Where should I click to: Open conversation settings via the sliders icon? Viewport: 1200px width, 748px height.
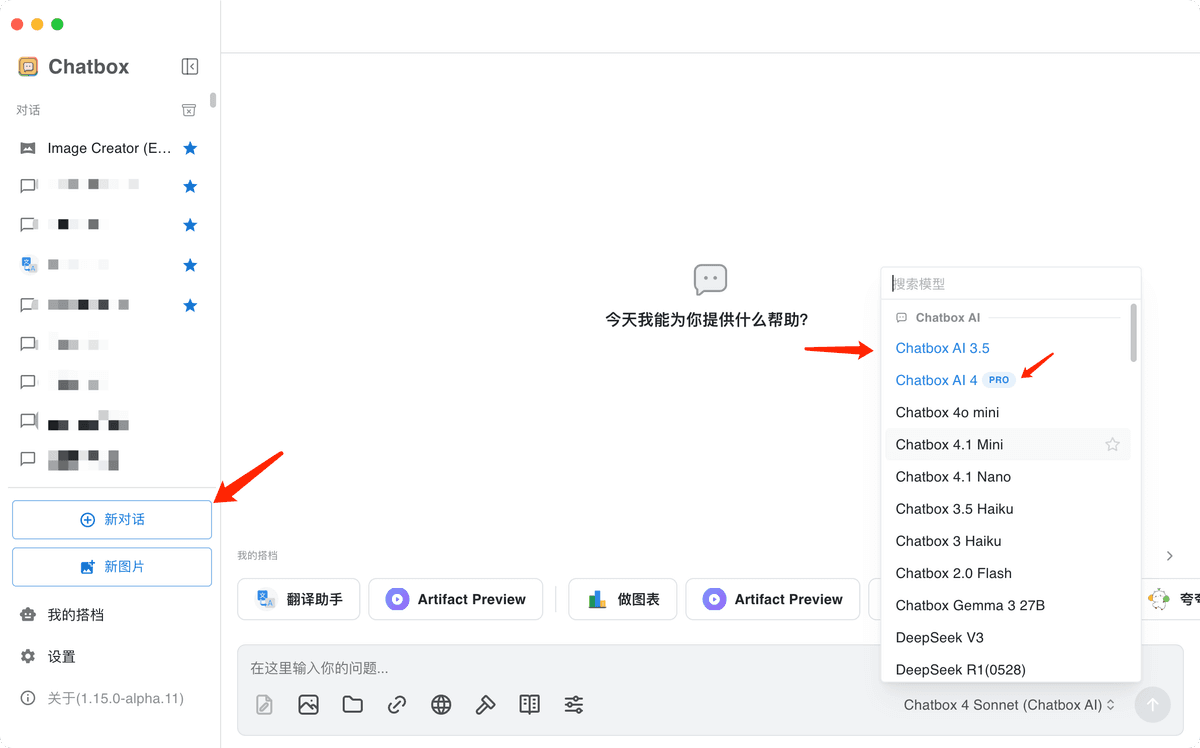point(573,704)
